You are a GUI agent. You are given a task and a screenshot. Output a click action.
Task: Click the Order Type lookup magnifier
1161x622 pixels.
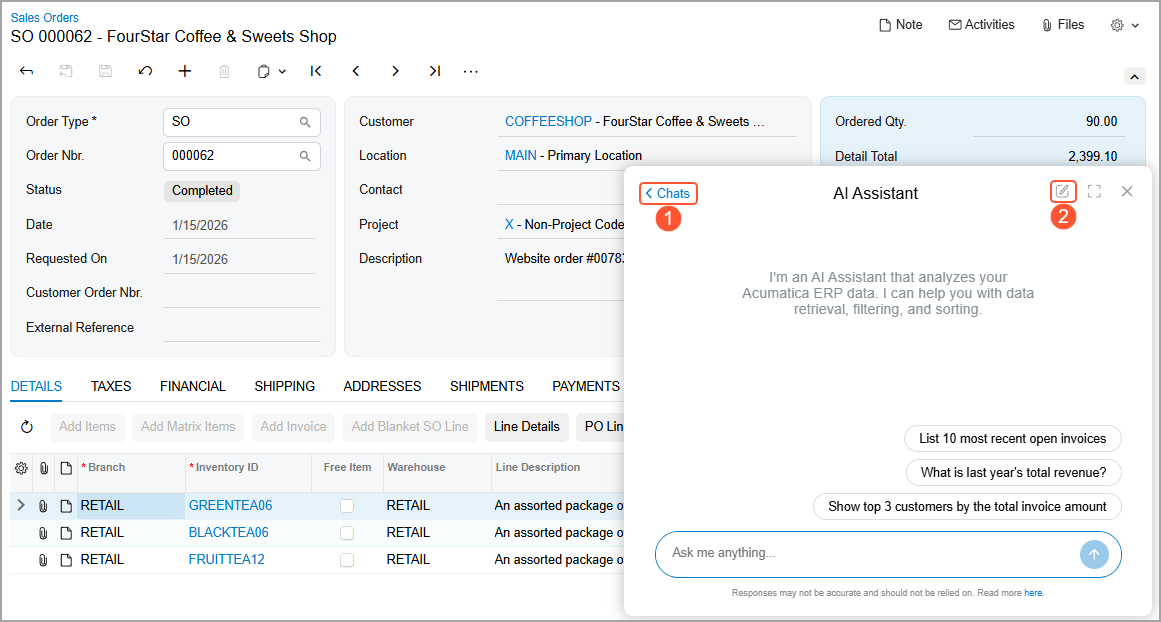click(x=305, y=122)
